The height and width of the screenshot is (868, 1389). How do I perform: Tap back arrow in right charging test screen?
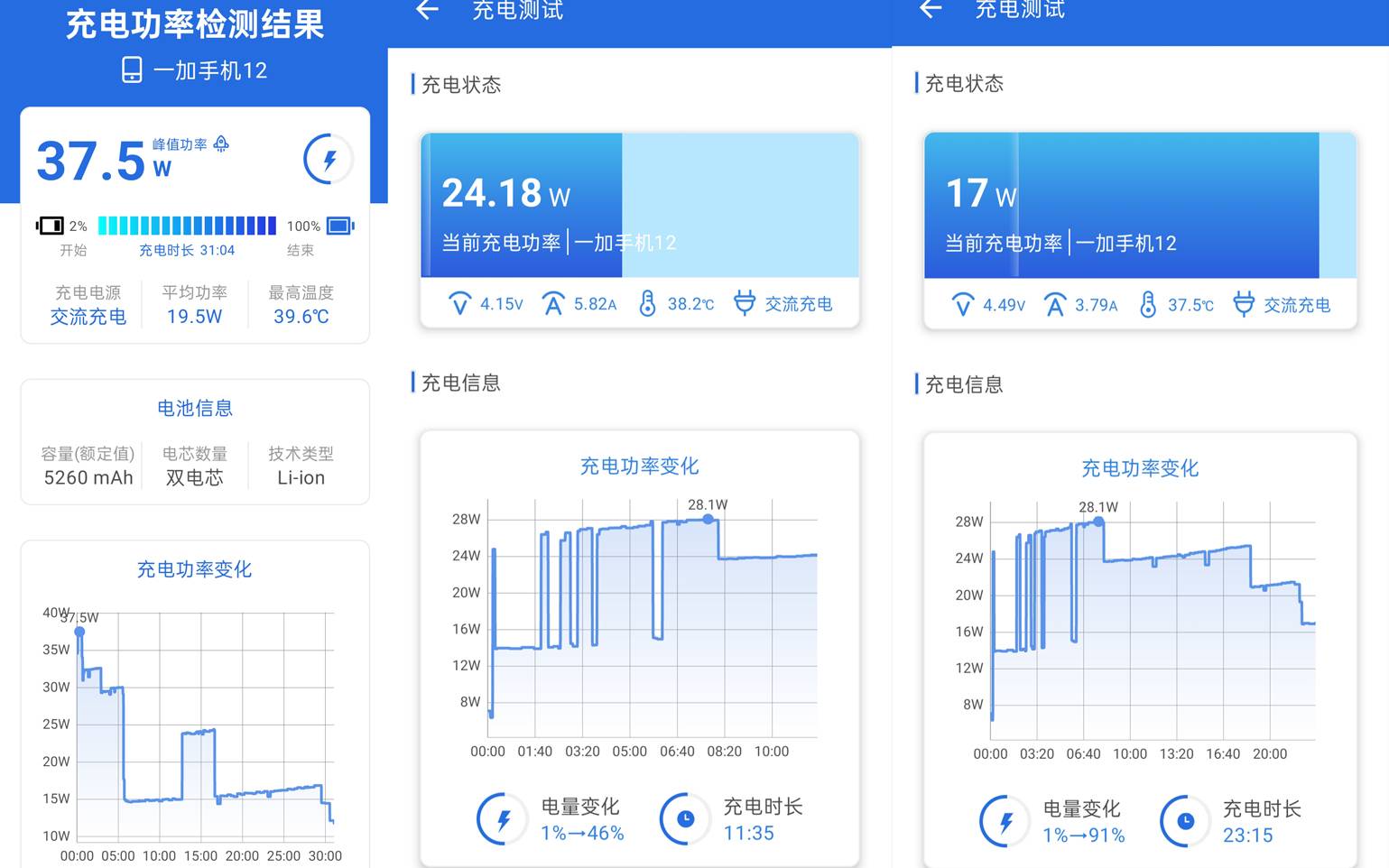931,9
